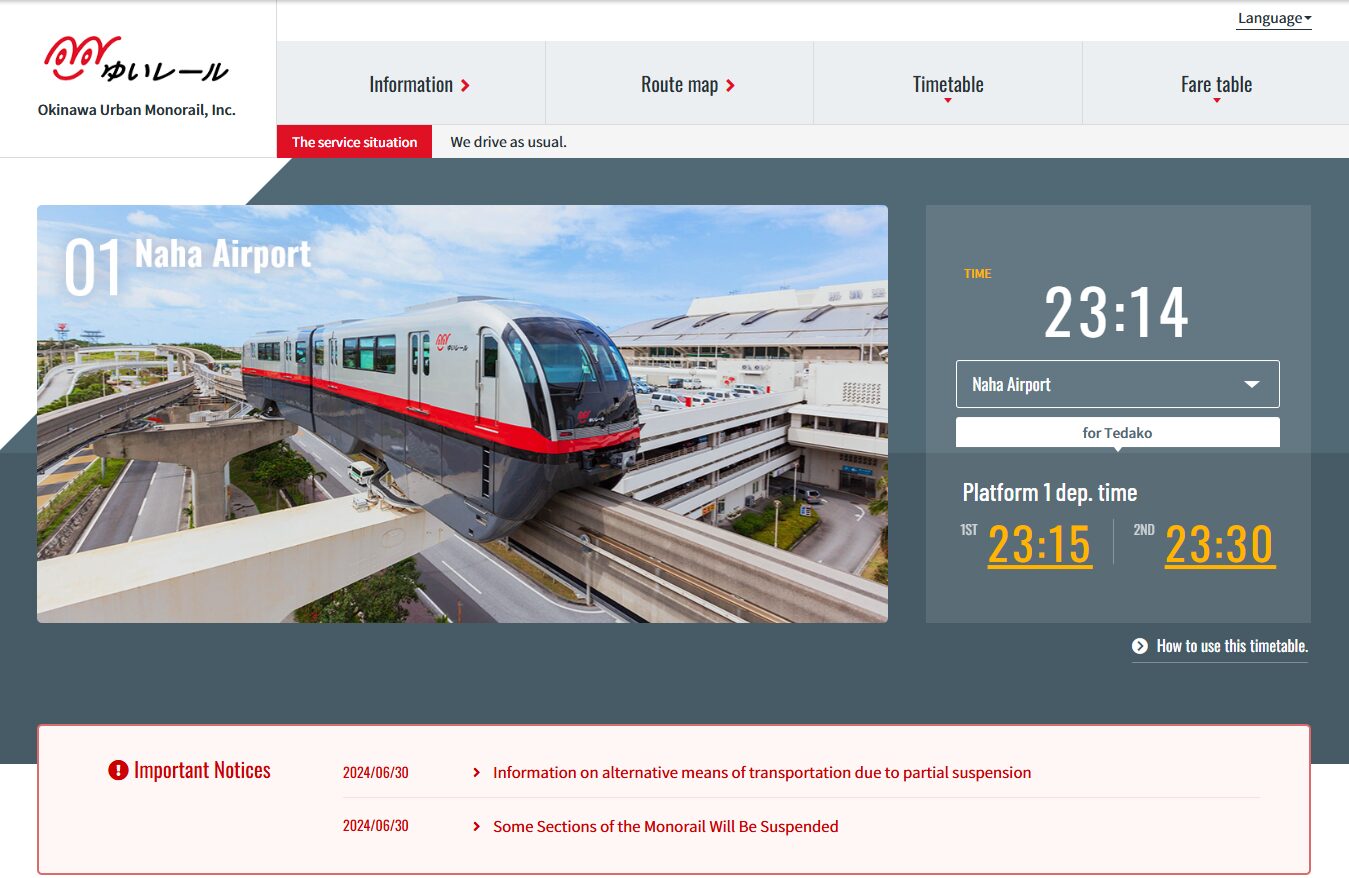Open the Route map menu item

point(679,84)
